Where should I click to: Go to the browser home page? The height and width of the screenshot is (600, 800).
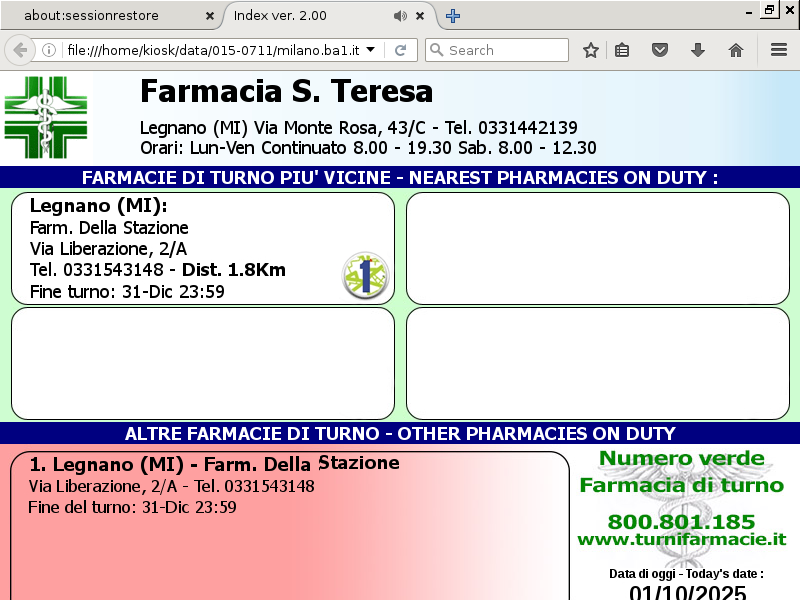coord(736,50)
